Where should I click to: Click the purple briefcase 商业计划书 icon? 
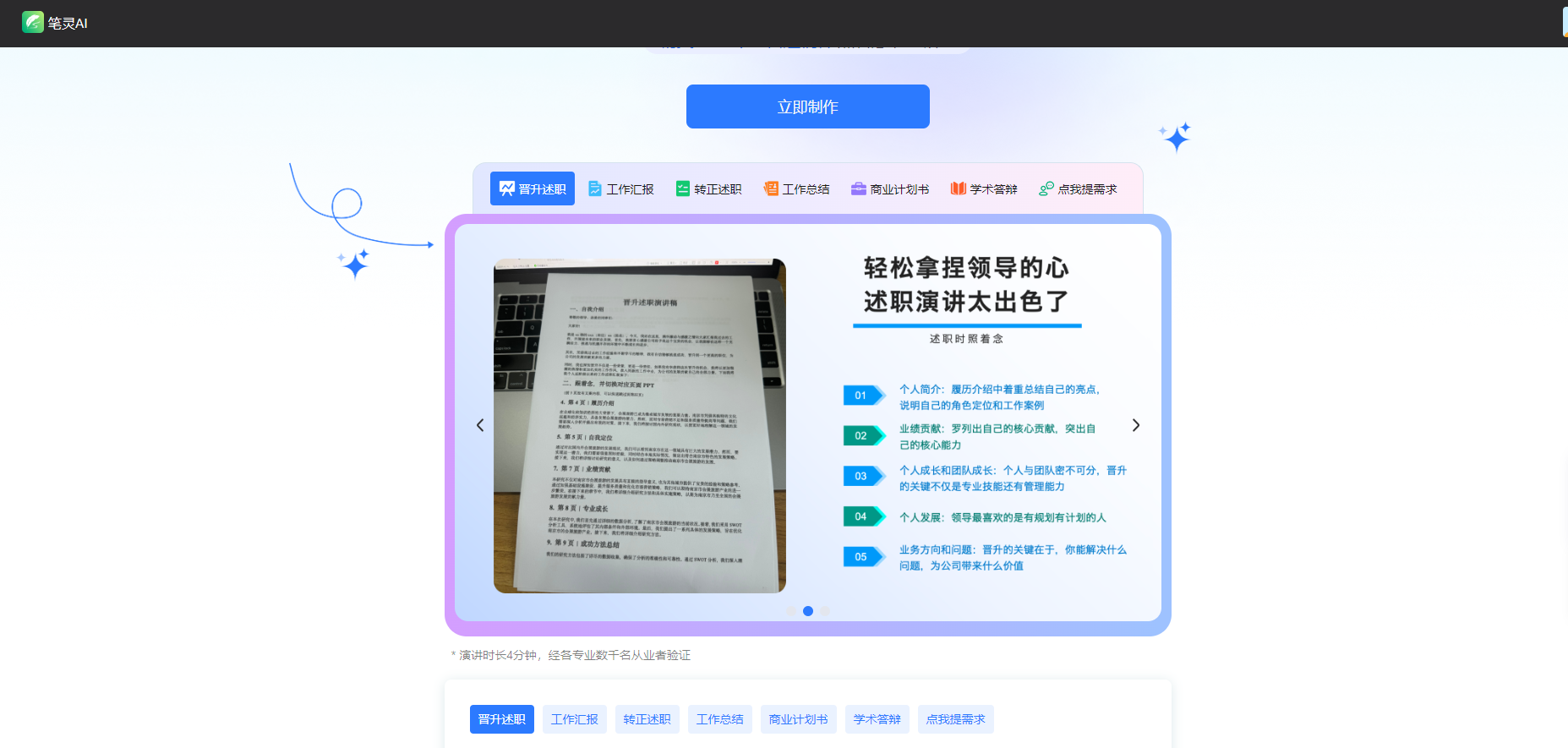pos(858,188)
